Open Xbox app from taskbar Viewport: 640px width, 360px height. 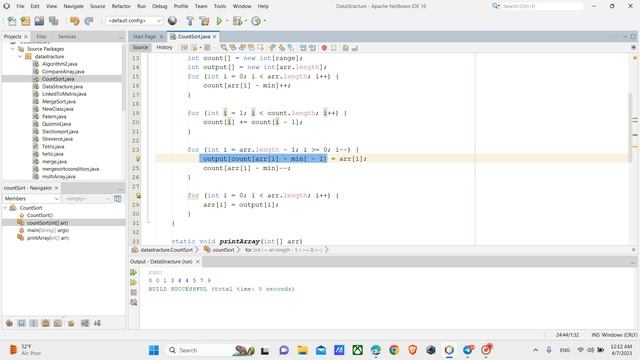[358, 350]
